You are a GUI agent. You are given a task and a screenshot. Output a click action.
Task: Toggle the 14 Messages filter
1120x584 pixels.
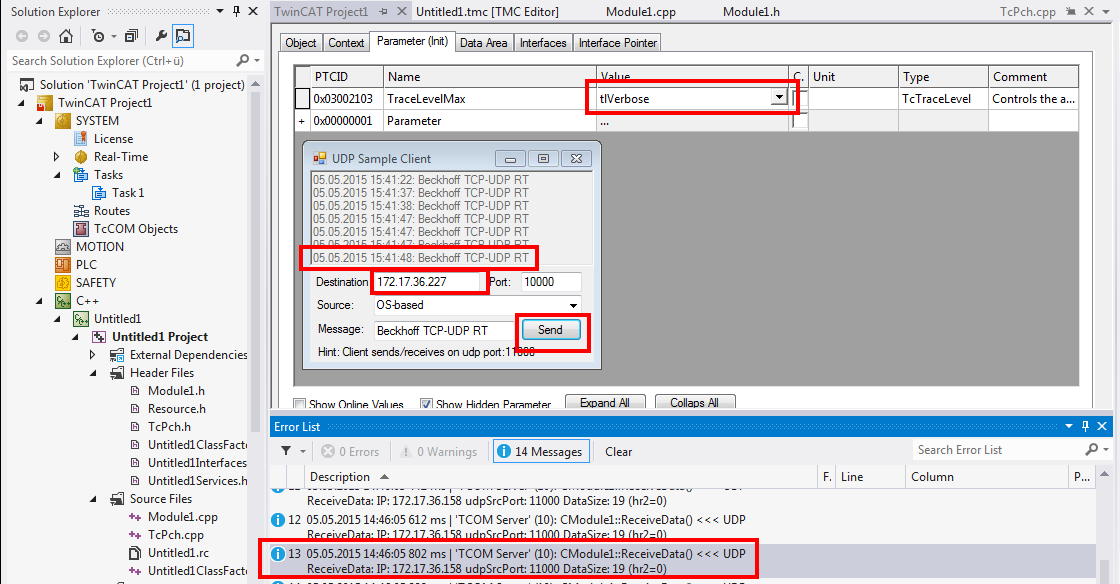click(x=541, y=451)
